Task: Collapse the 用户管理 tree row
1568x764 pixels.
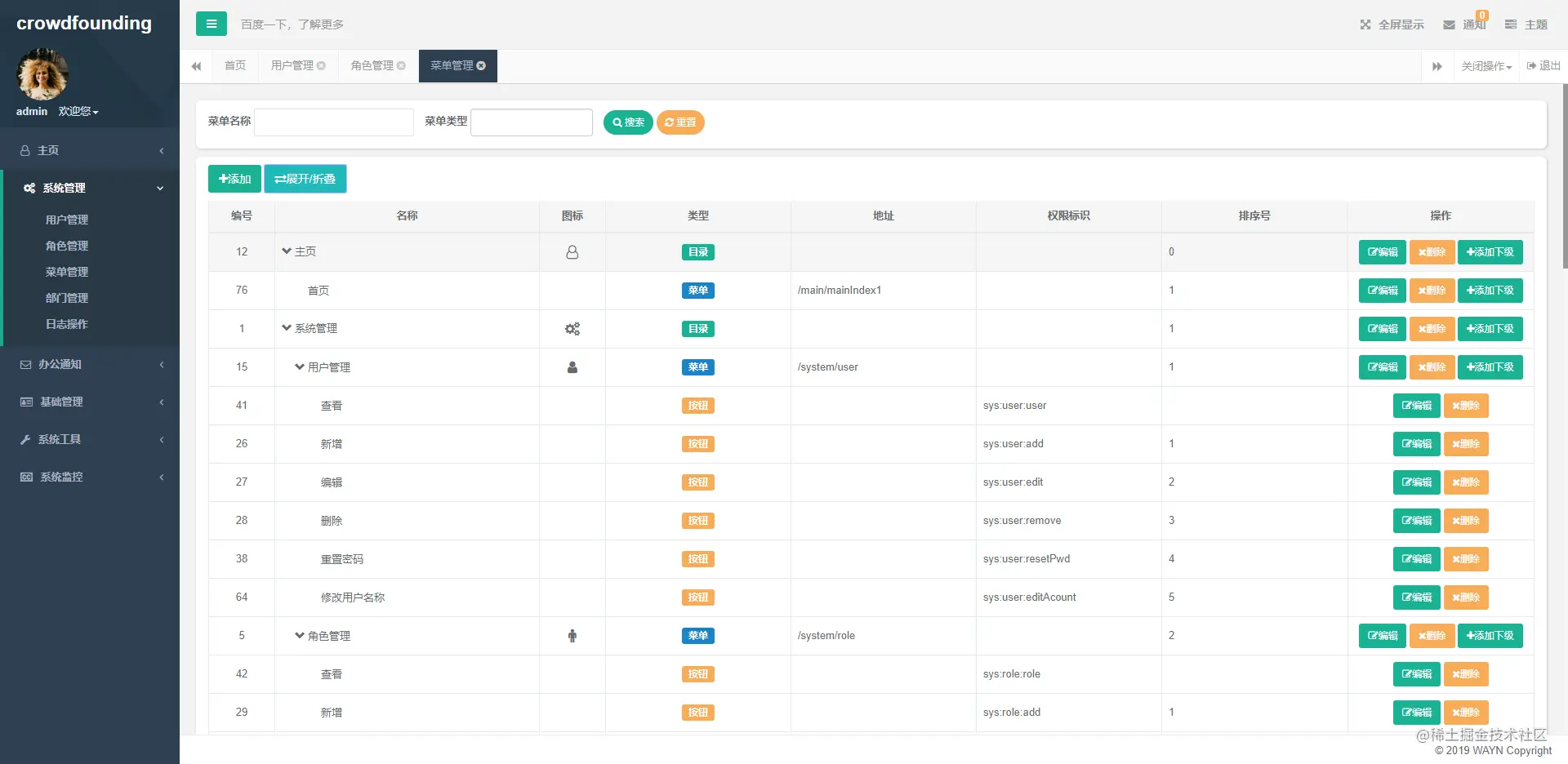Action: click(x=300, y=366)
